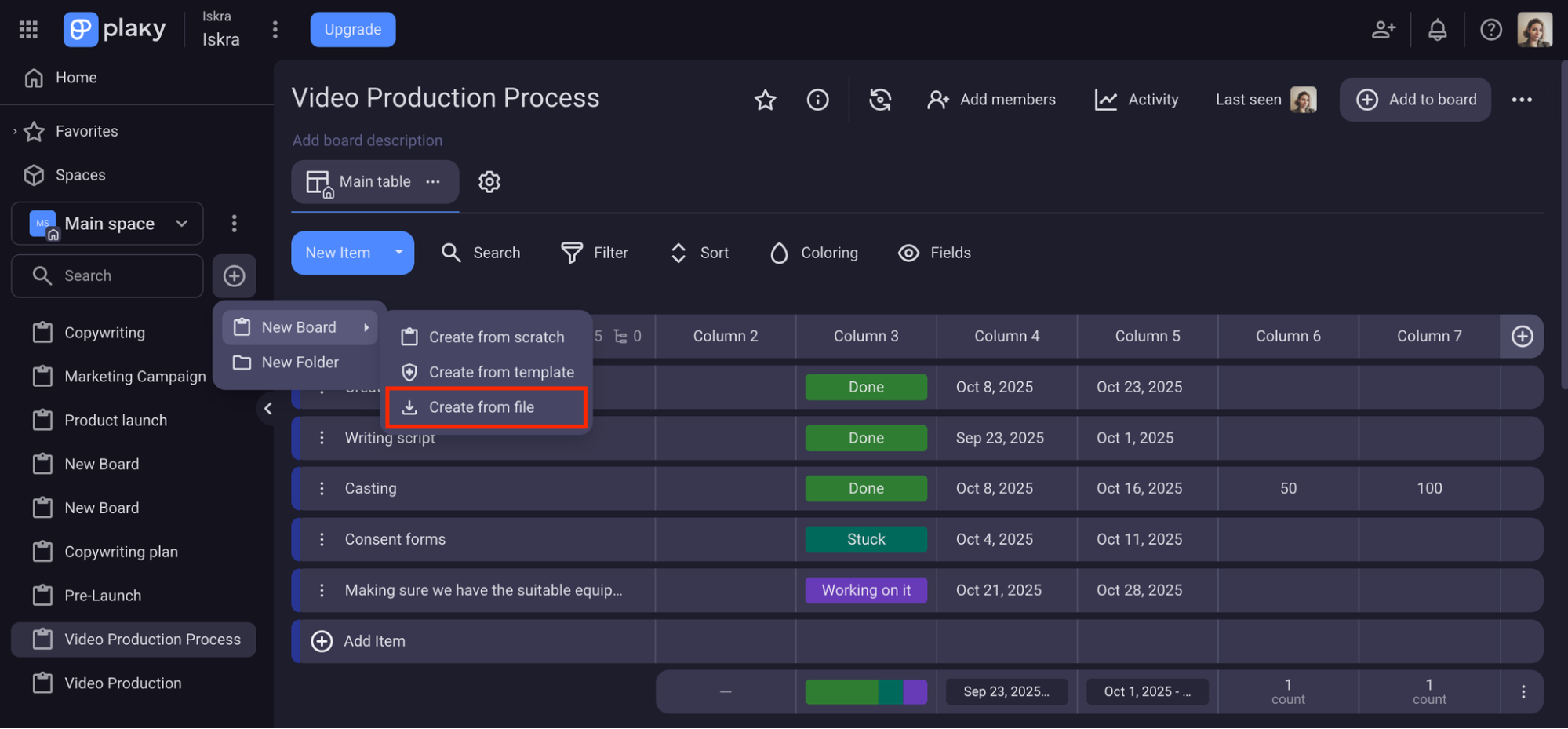The width and height of the screenshot is (1568, 729).
Task: Click the sidebar Search input field
Action: [118, 276]
